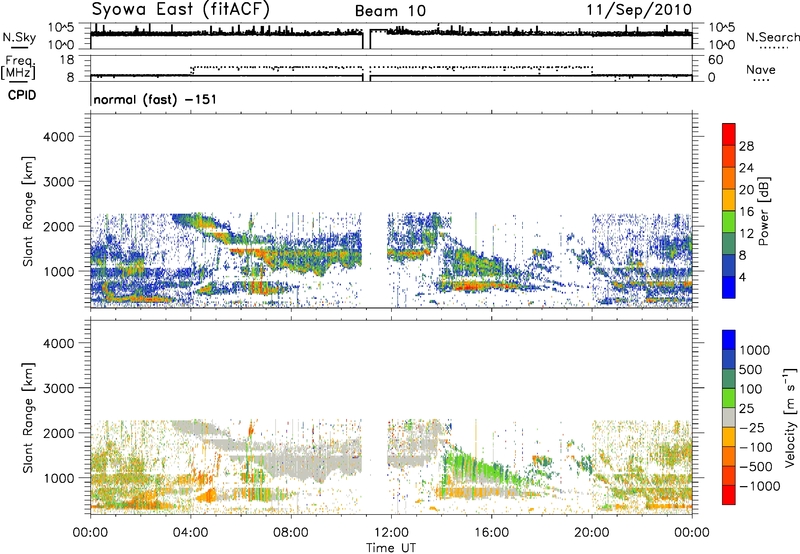Click the "12:00" time tick label

pyautogui.click(x=391, y=533)
